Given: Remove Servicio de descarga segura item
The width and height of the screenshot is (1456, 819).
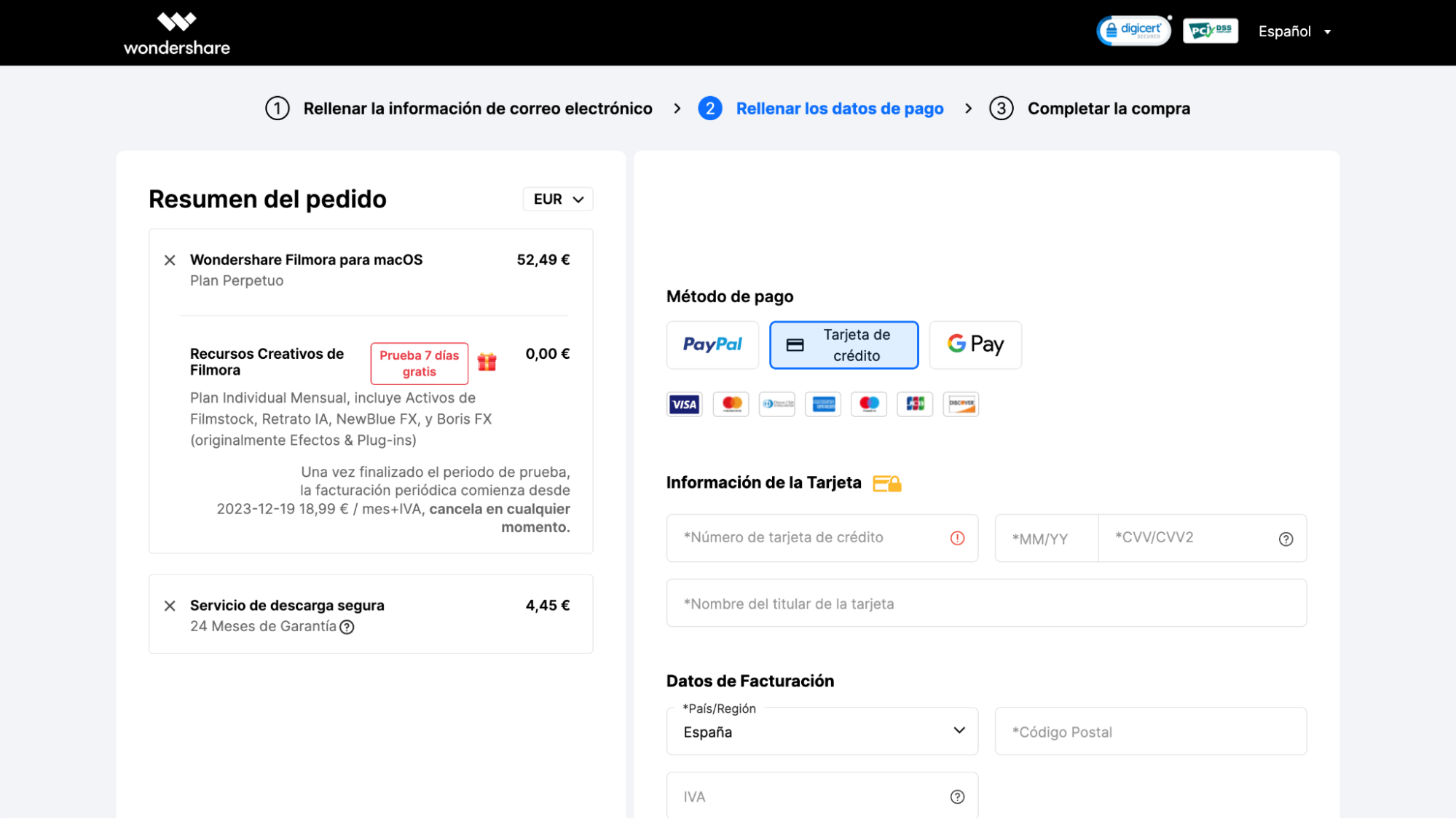Looking at the screenshot, I should pos(170,606).
